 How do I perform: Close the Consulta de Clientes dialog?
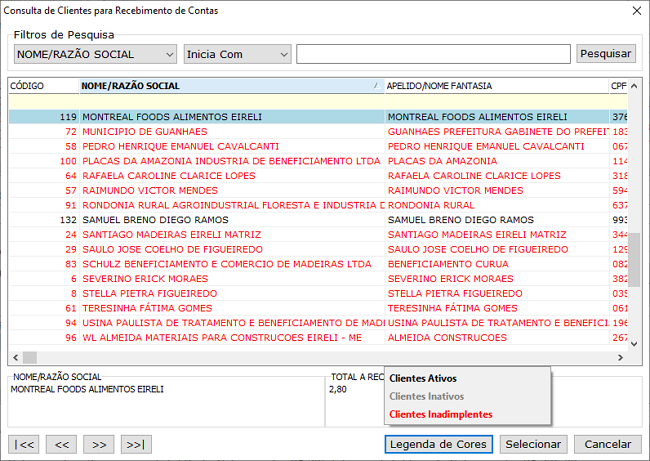[x=634, y=11]
